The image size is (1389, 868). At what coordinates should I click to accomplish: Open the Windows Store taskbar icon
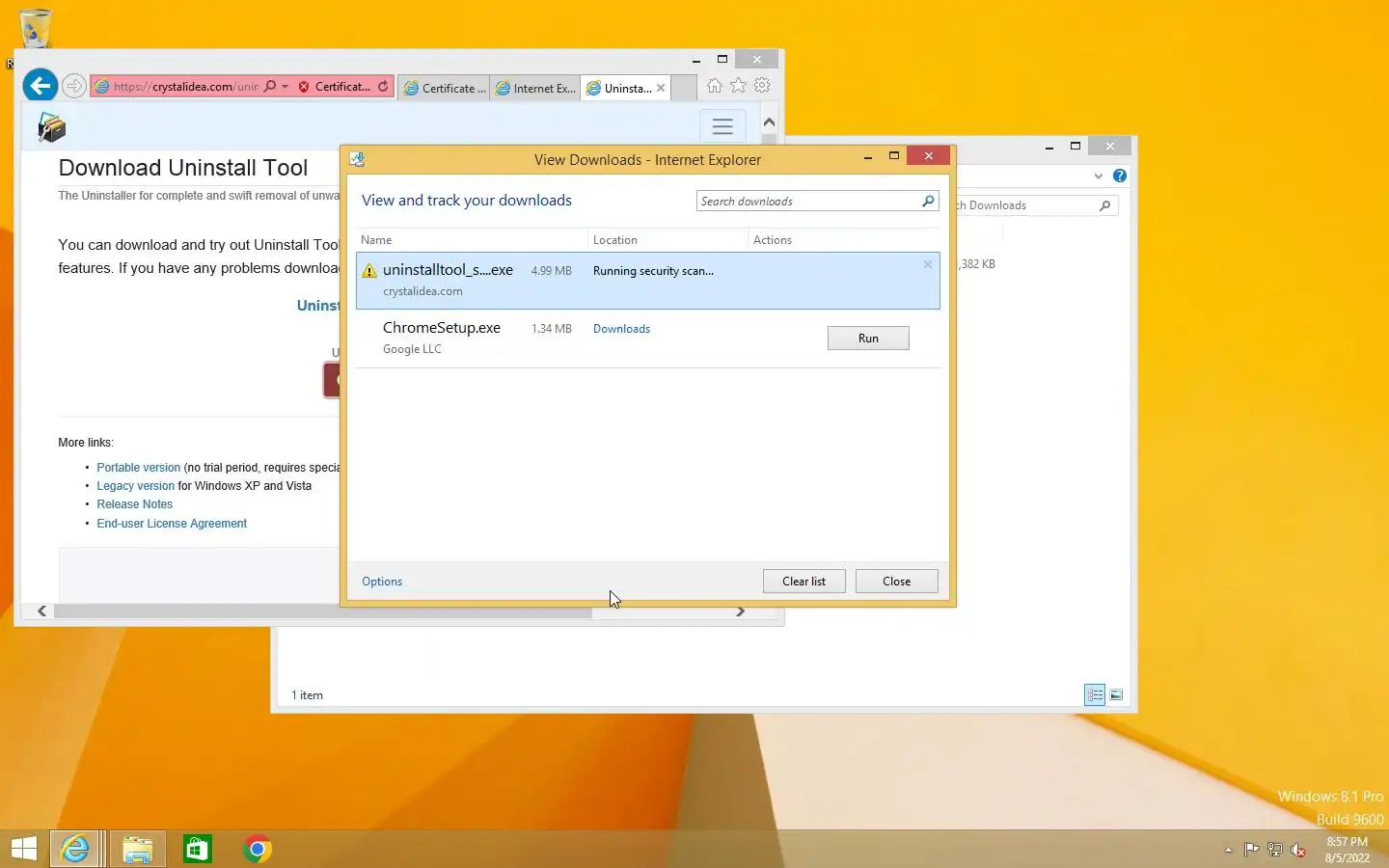(x=197, y=849)
